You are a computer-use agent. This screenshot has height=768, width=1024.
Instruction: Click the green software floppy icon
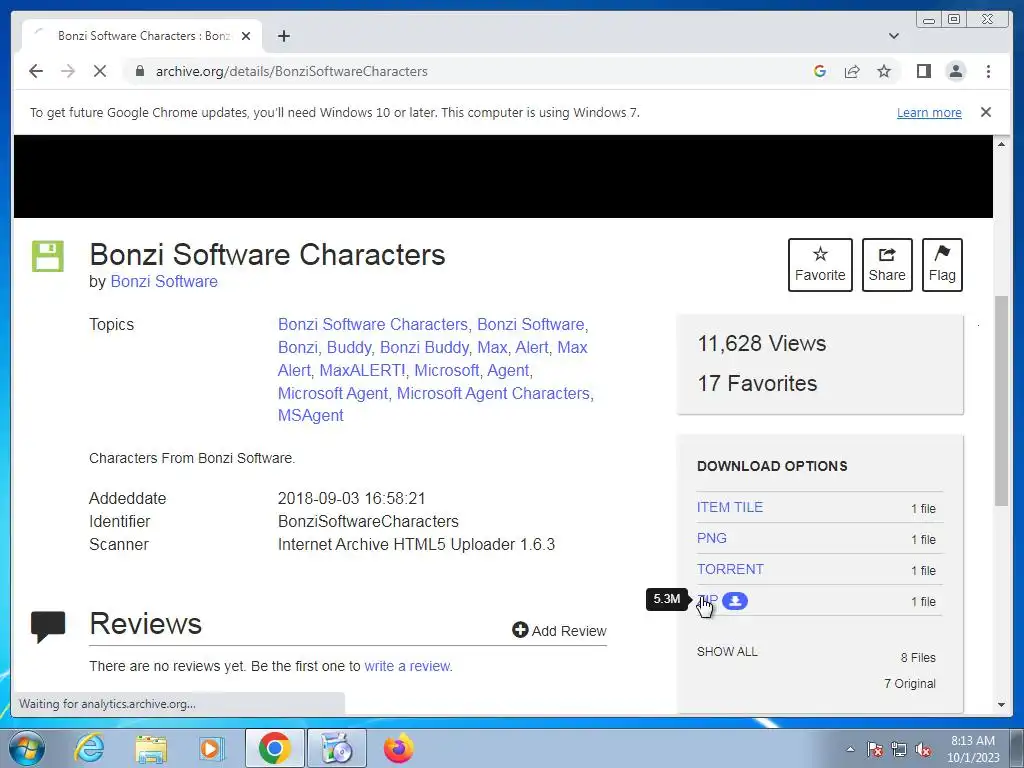(48, 256)
